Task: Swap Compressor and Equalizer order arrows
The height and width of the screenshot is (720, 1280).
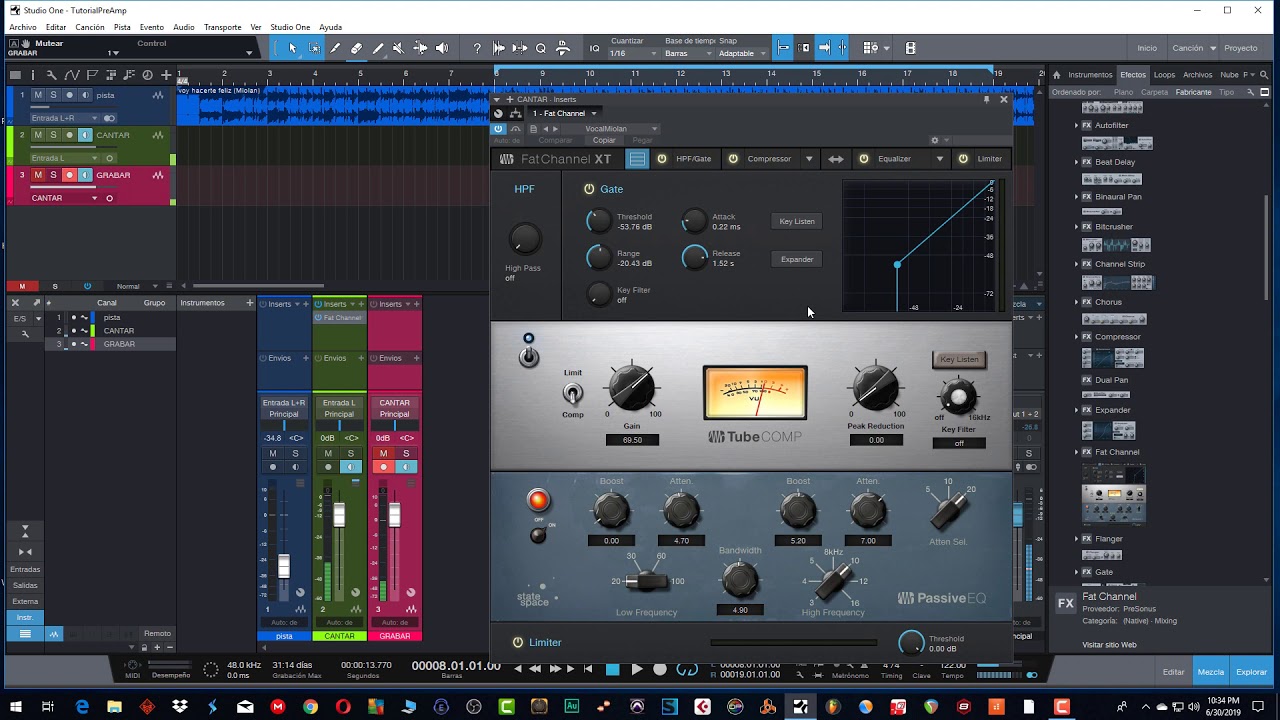Action: (x=836, y=159)
